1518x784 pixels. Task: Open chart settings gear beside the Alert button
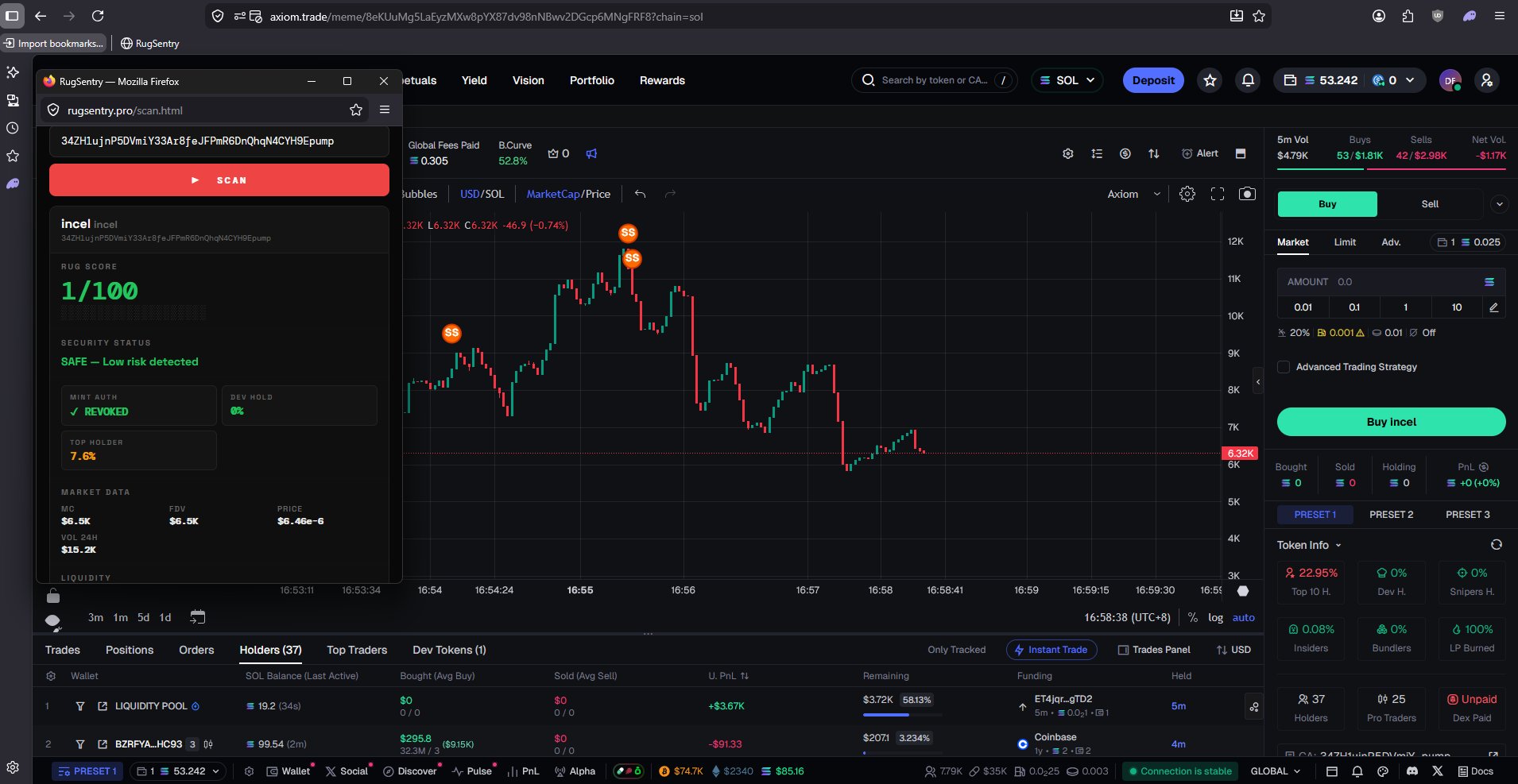click(1068, 153)
